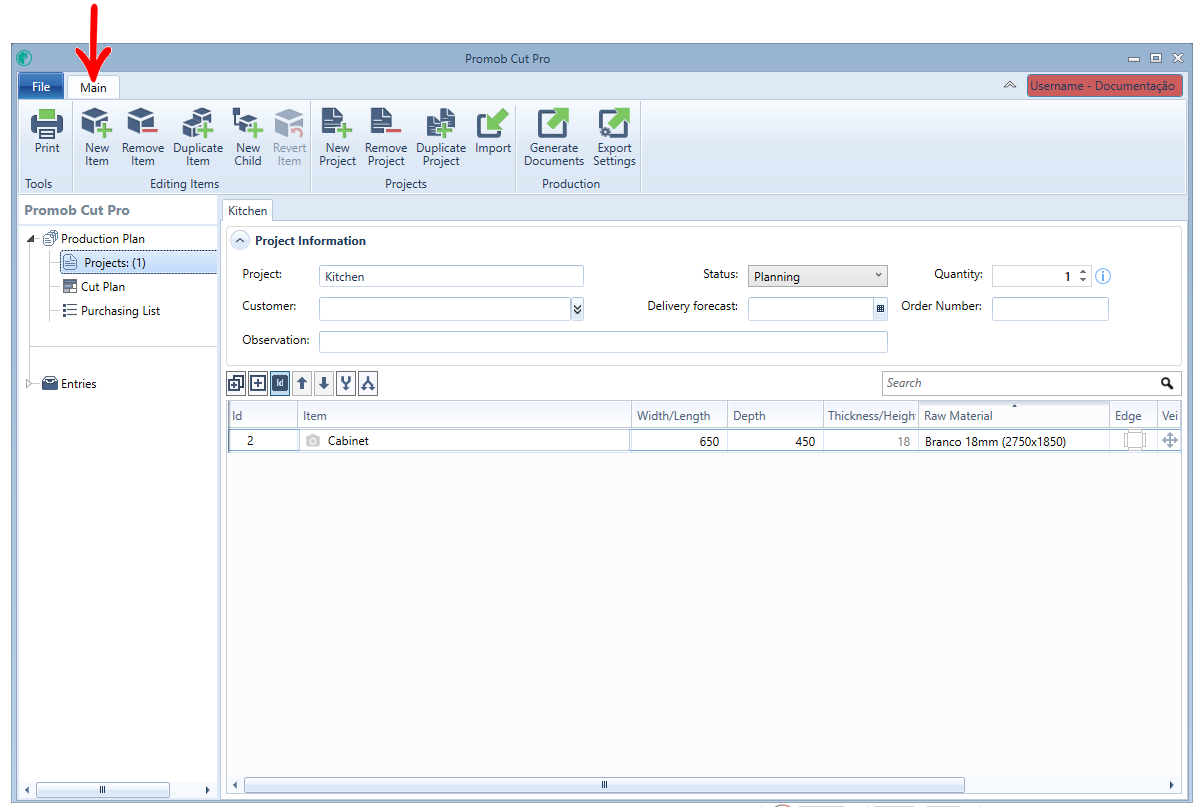Click the Search input field
The image size is (1204, 811).
tap(1020, 383)
